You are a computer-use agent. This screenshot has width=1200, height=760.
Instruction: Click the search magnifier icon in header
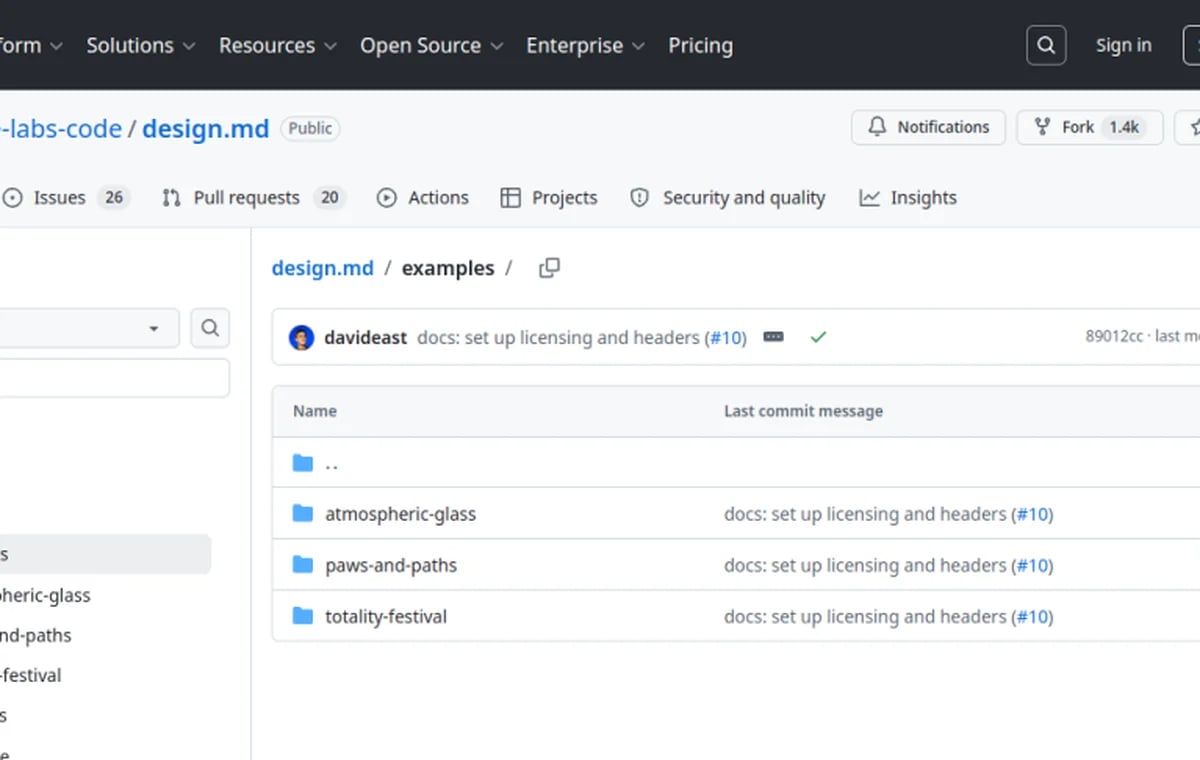1046,45
